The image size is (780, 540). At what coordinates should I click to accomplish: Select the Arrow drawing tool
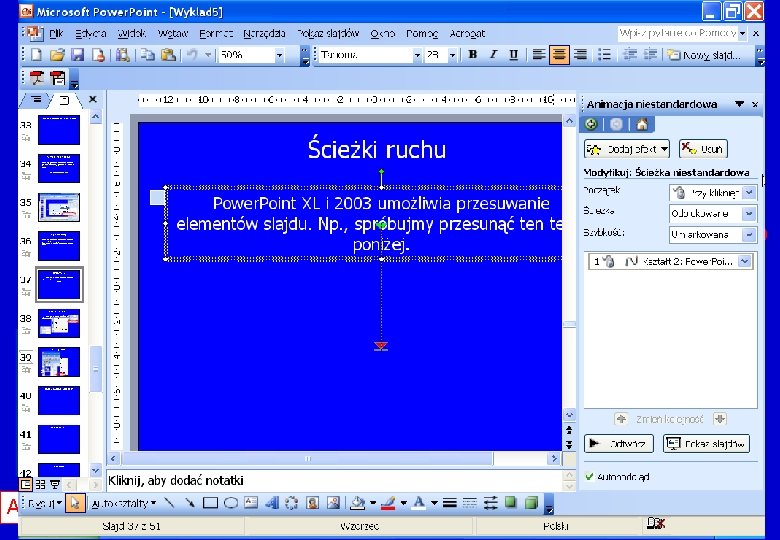tap(189, 503)
